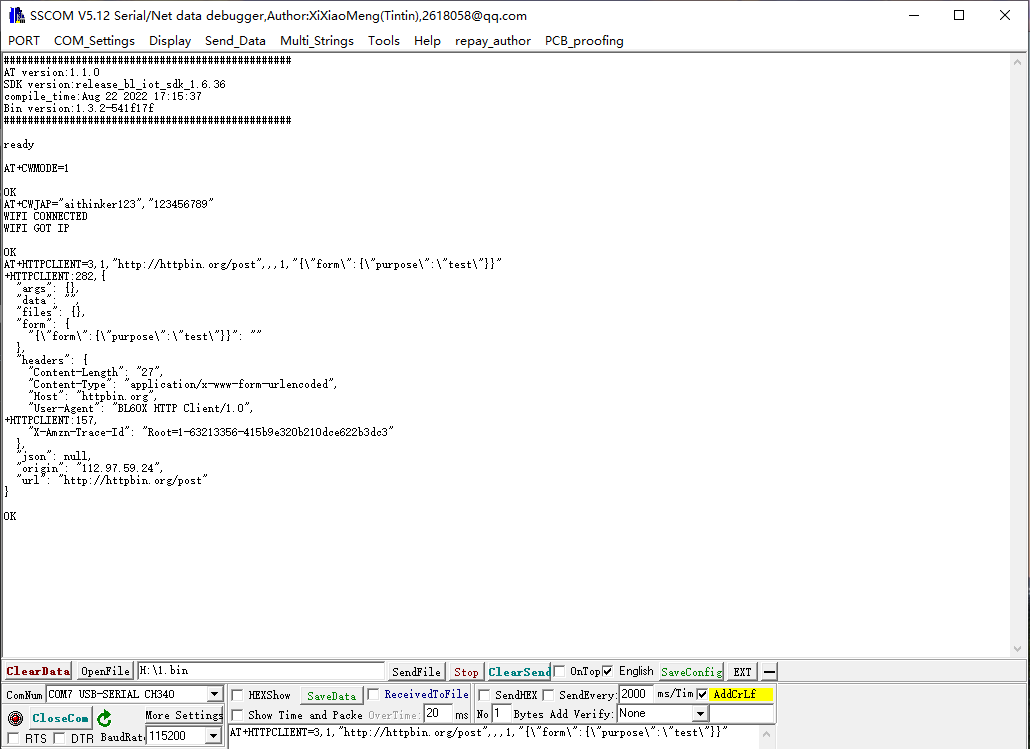This screenshot has width=1030, height=749.
Task: Open the Tools menu
Action: (384, 41)
